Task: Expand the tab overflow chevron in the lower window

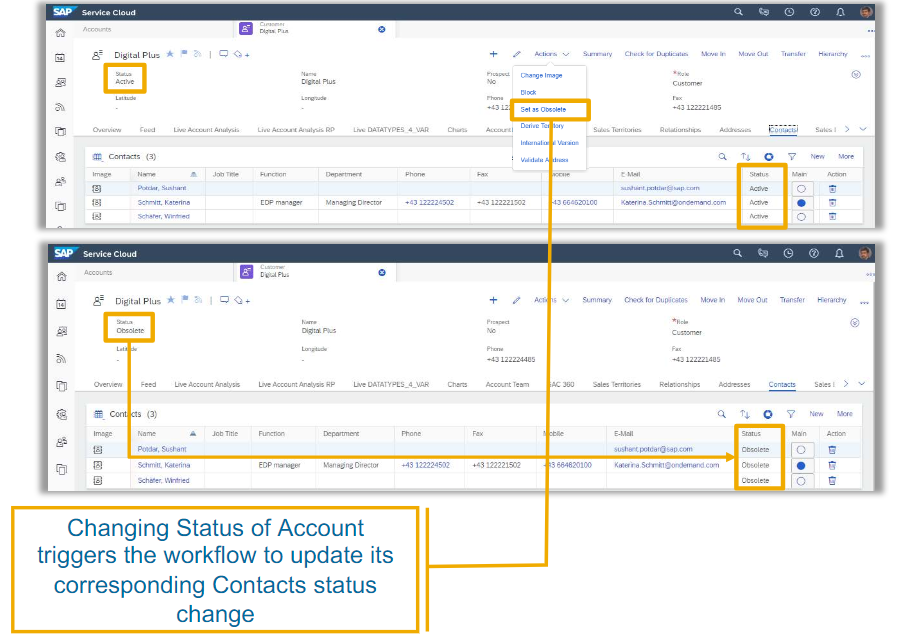Action: 862,384
